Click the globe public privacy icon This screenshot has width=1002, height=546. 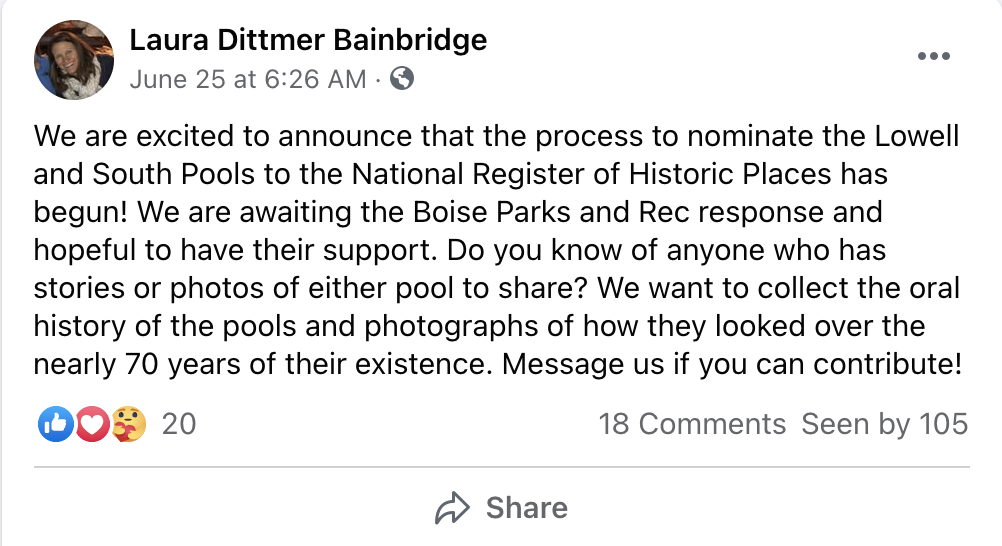402,79
